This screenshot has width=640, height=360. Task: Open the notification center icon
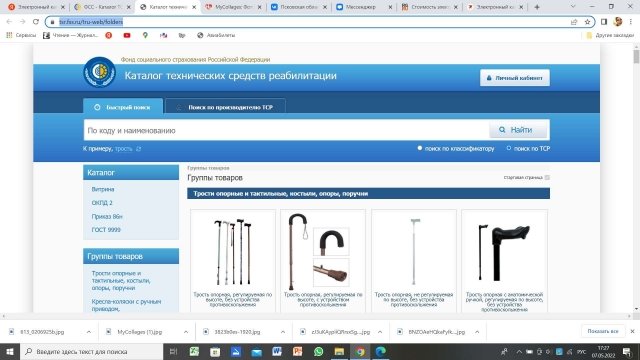627,351
